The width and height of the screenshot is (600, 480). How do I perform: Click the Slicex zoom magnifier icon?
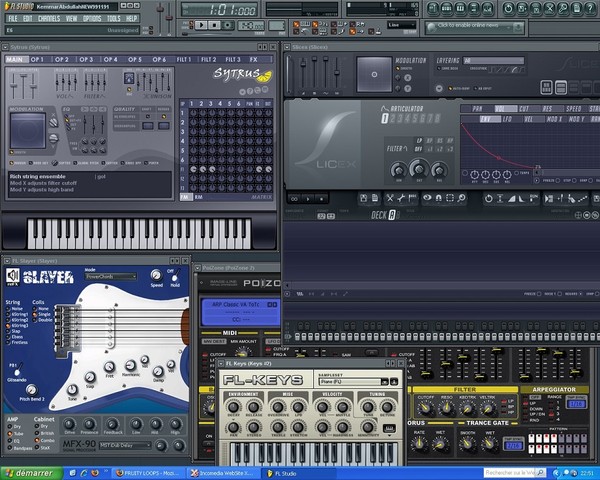pos(461,198)
